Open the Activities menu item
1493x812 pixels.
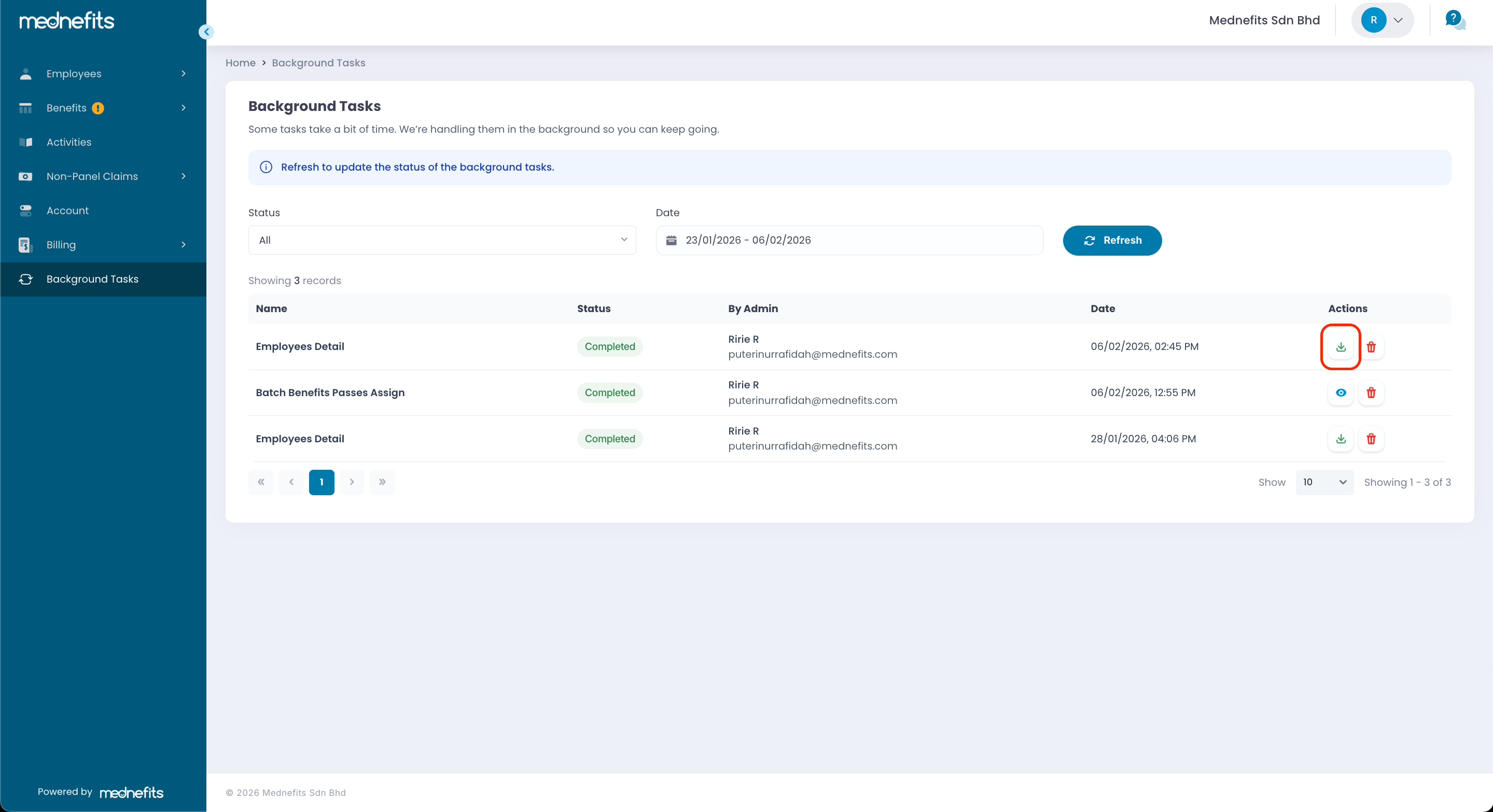tap(69, 142)
